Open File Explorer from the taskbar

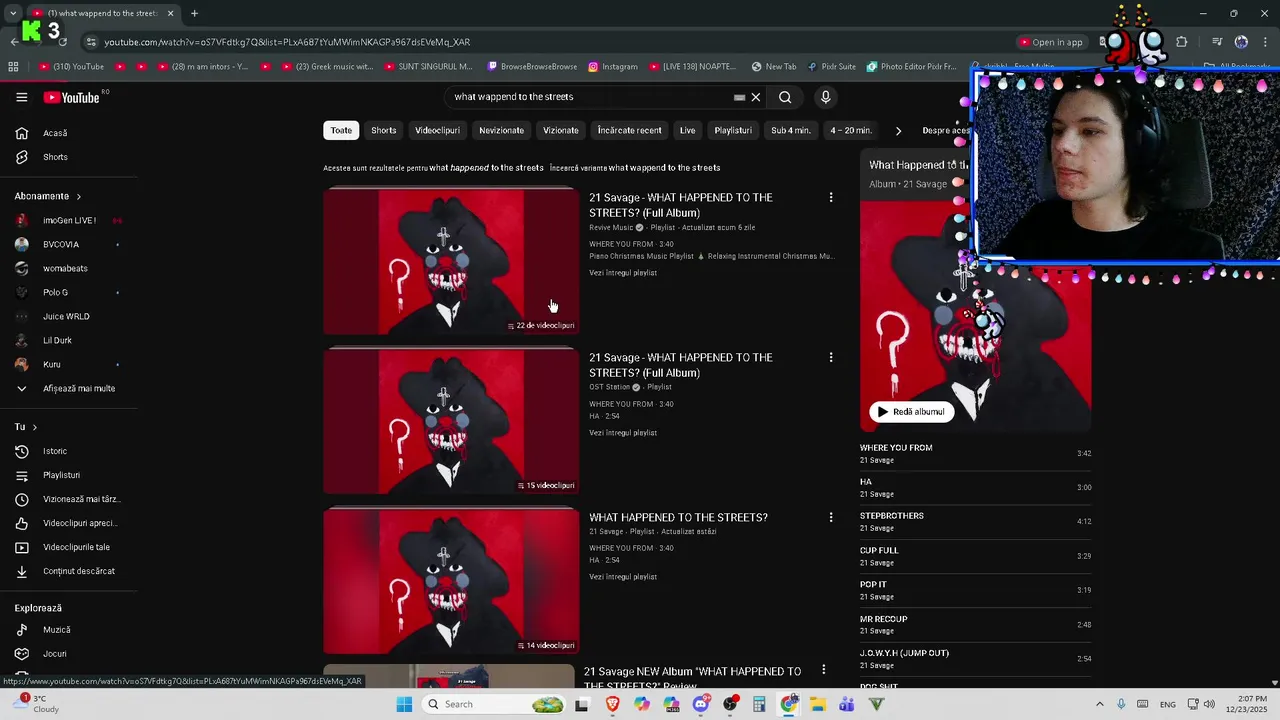click(x=817, y=704)
